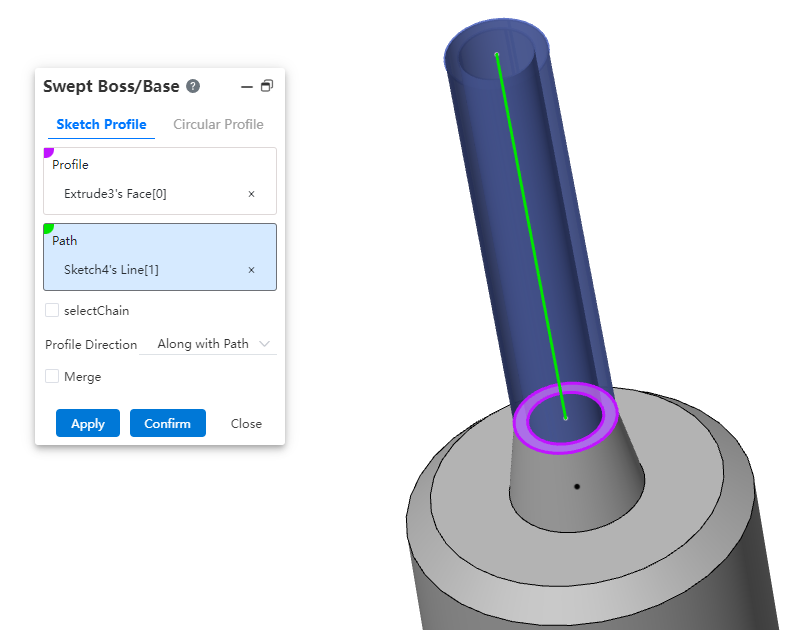Switch to the Circular Profile tab
Screen dimensions: 798x630
tap(218, 125)
